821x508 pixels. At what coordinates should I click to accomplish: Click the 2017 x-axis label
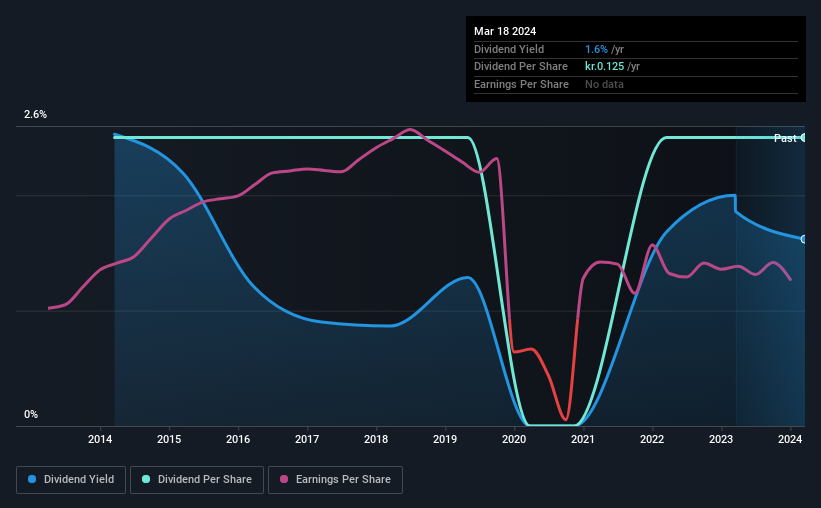point(307,439)
